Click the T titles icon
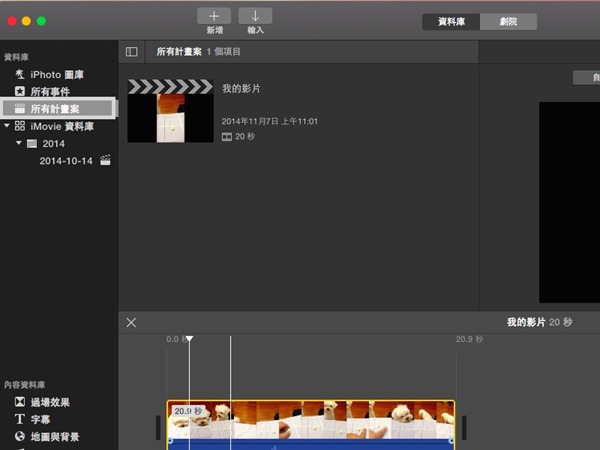Screen dimensions: 600x450 (x=20, y=419)
